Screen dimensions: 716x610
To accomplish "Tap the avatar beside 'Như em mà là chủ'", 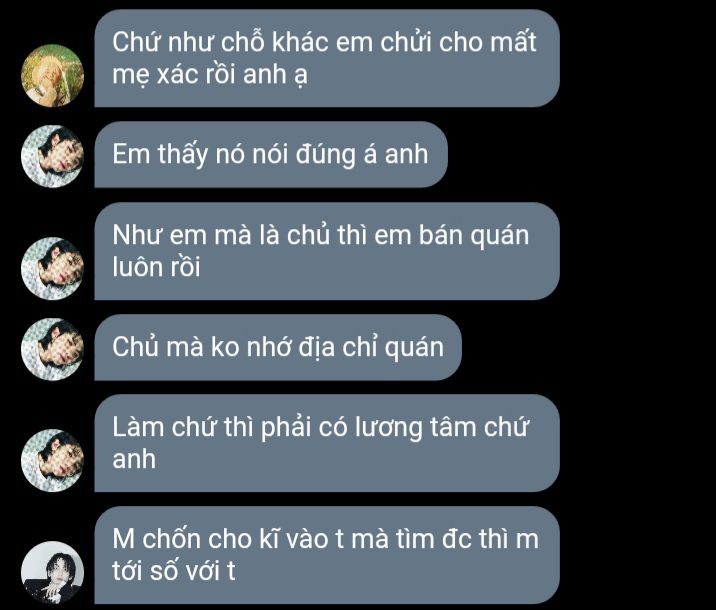I will (x=53, y=268).
